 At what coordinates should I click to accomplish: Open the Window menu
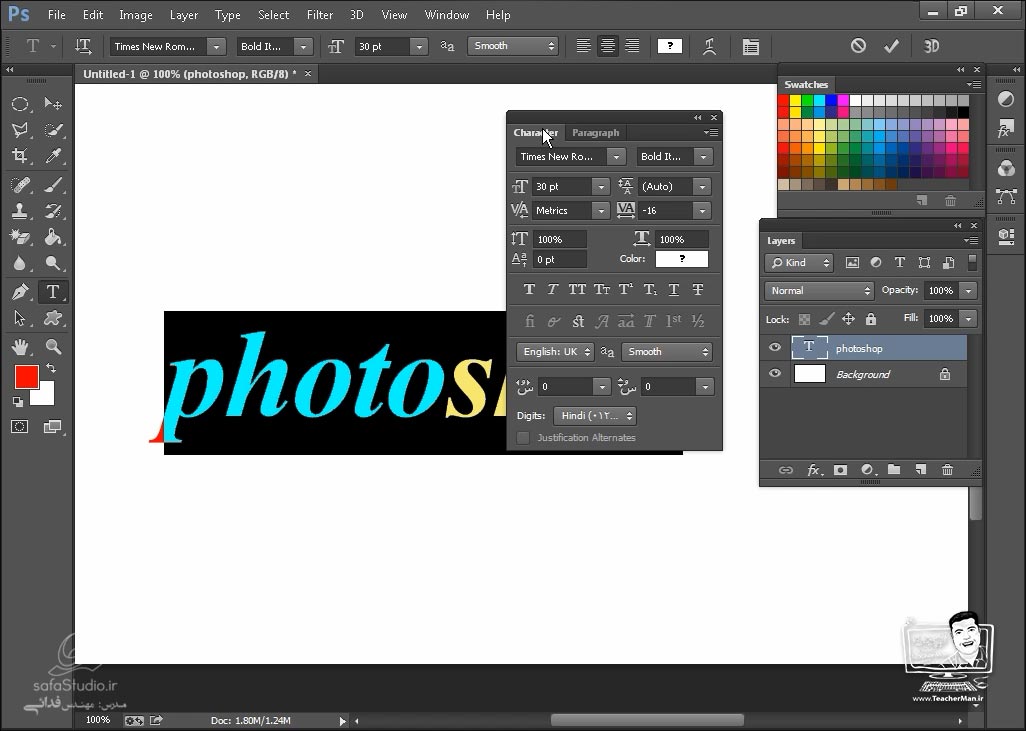click(446, 14)
